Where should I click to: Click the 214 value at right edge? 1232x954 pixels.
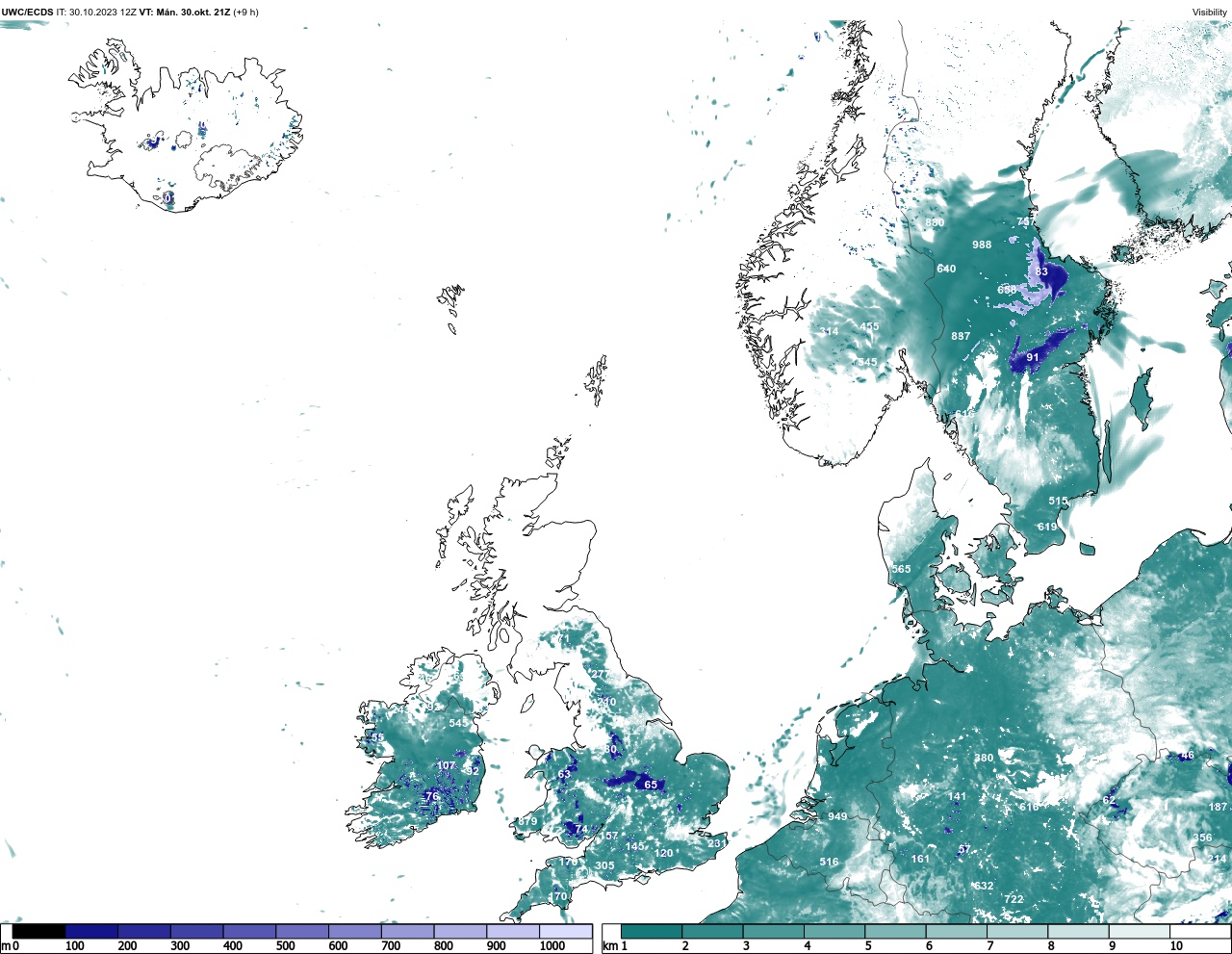(1218, 859)
